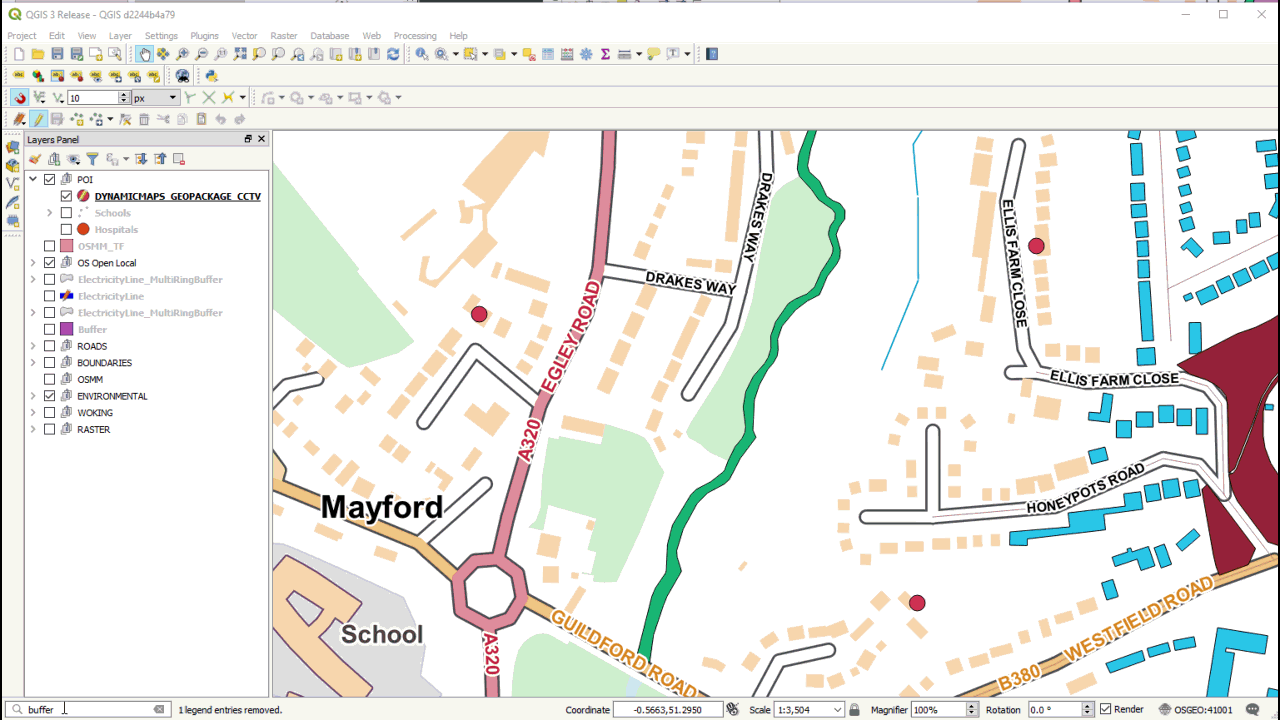The height and width of the screenshot is (720, 1280).
Task: Uncheck the OS Open Local checkbox
Action: tap(50, 263)
